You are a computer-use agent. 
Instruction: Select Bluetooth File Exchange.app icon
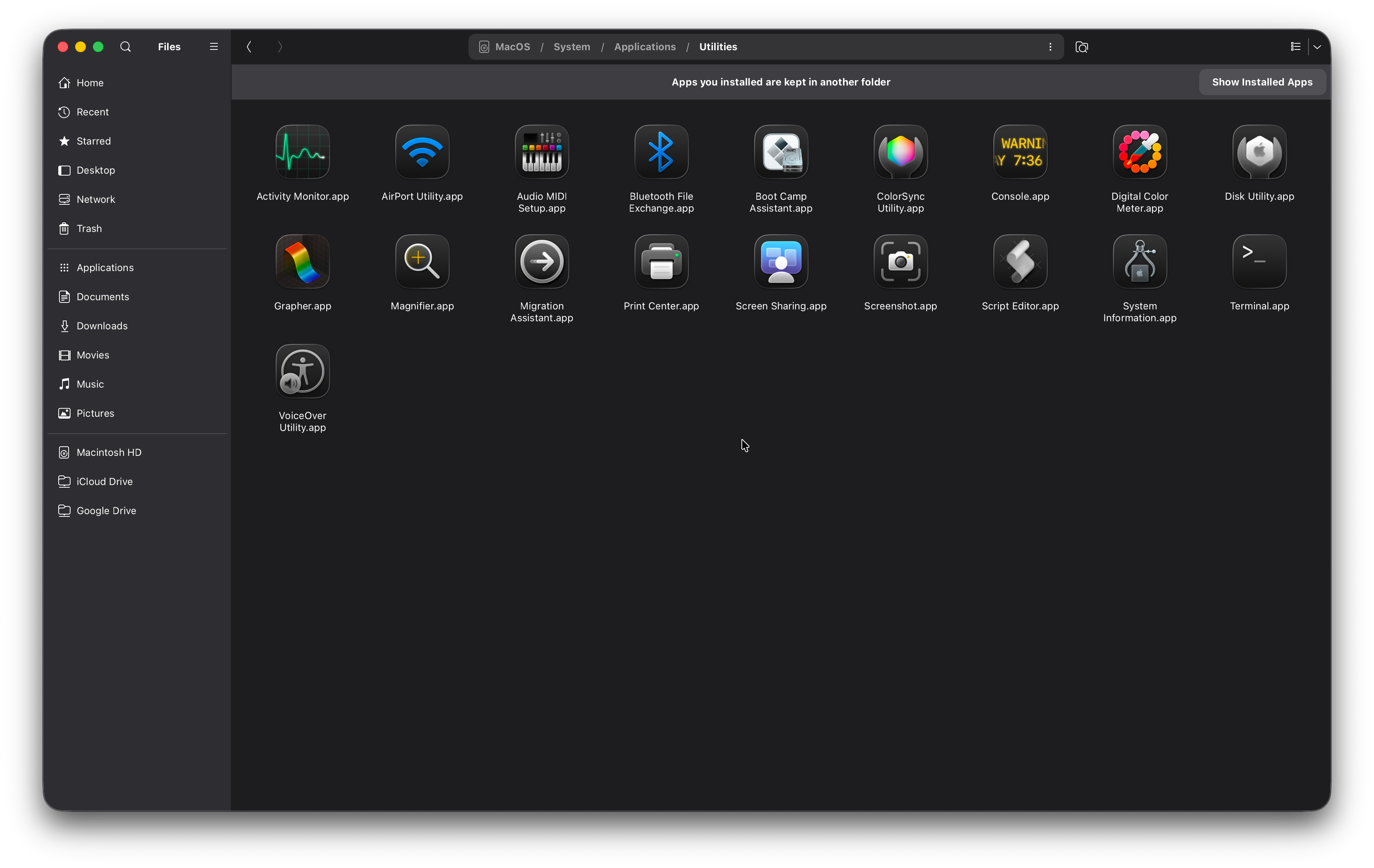661,152
